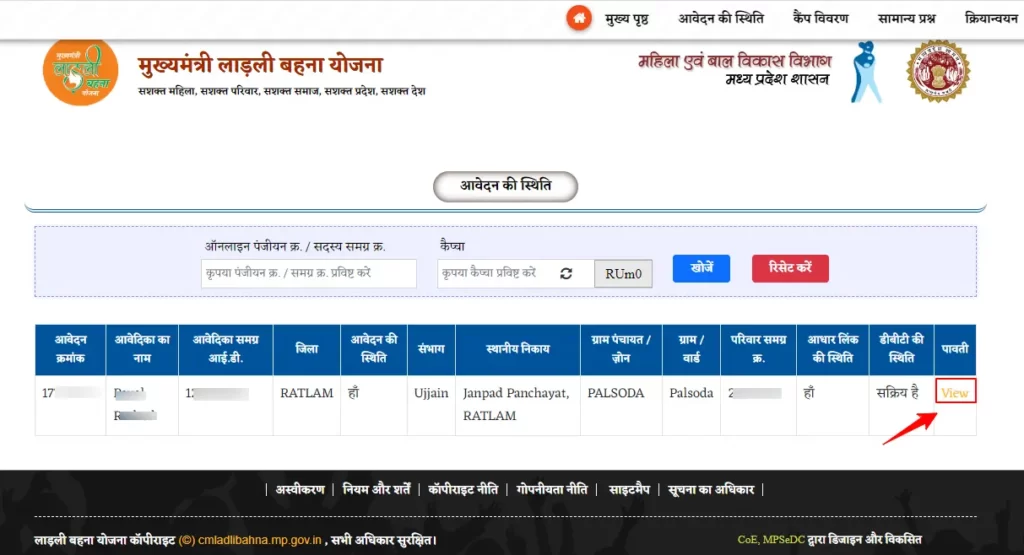
Task: Click the red रिसेट करें button
Action: (x=790, y=268)
